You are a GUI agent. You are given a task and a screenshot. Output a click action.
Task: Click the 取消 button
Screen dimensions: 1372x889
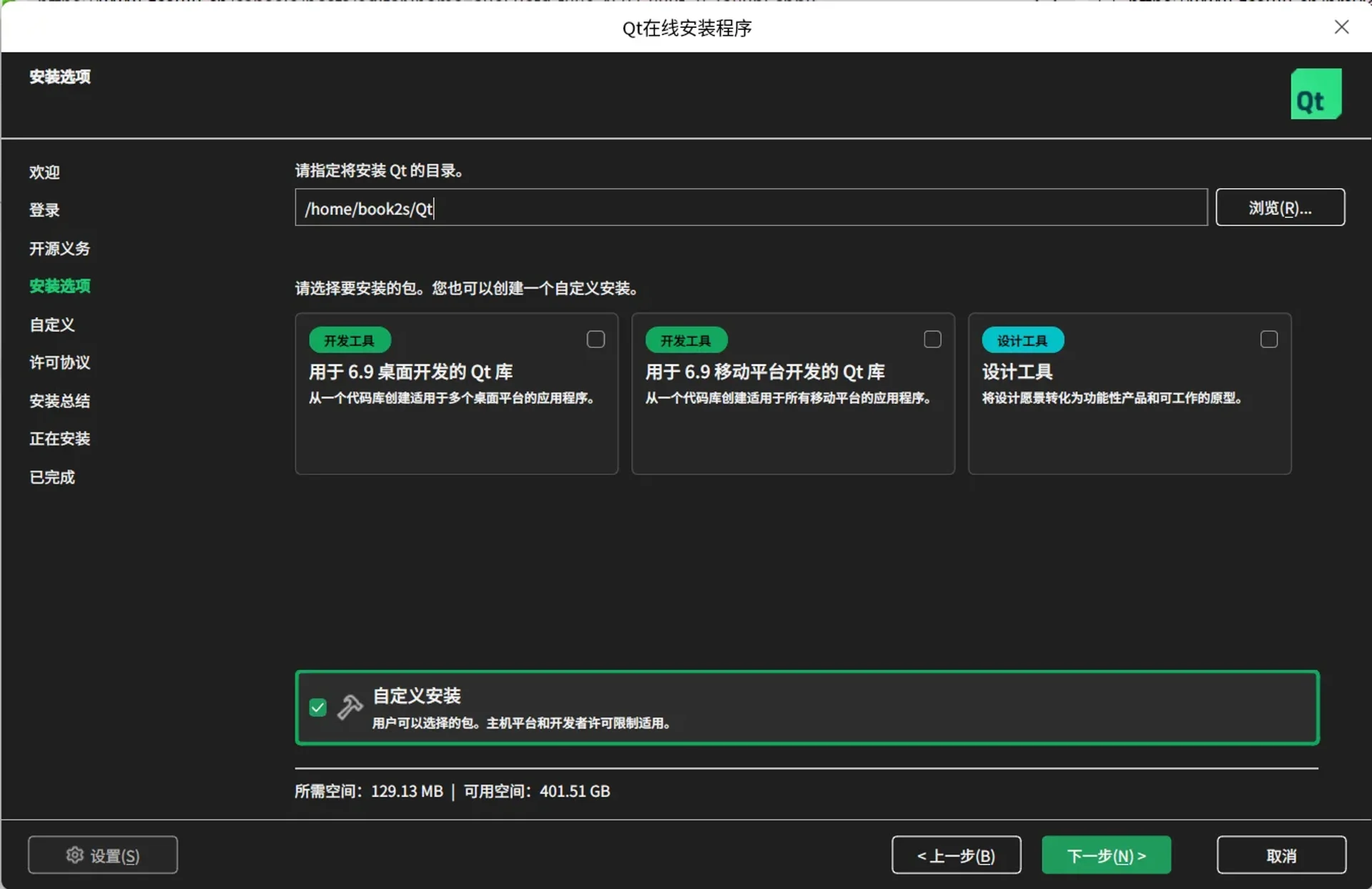tap(1280, 855)
